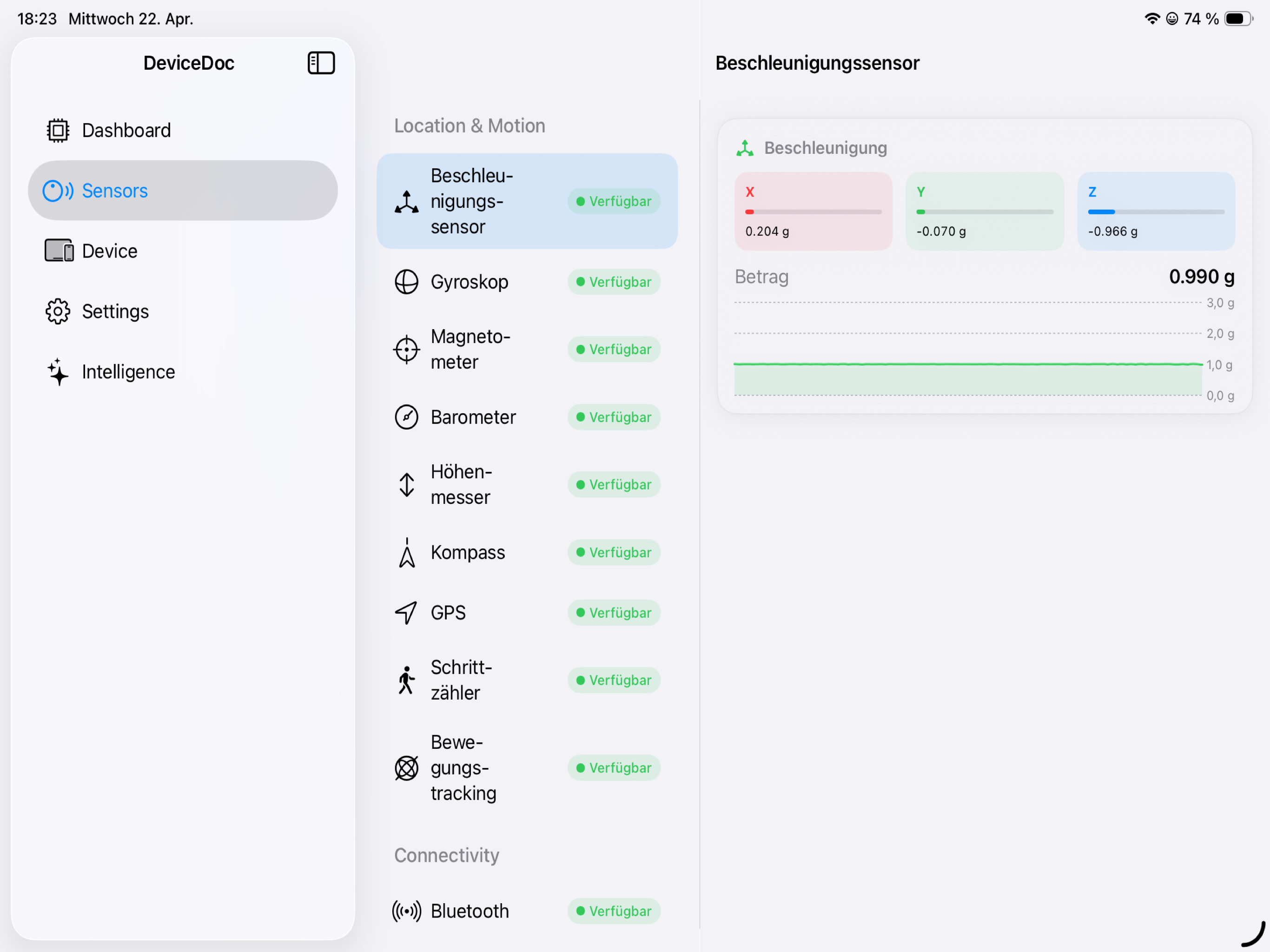This screenshot has height=952, width=1270.
Task: Open Settings in the sidebar
Action: point(183,311)
